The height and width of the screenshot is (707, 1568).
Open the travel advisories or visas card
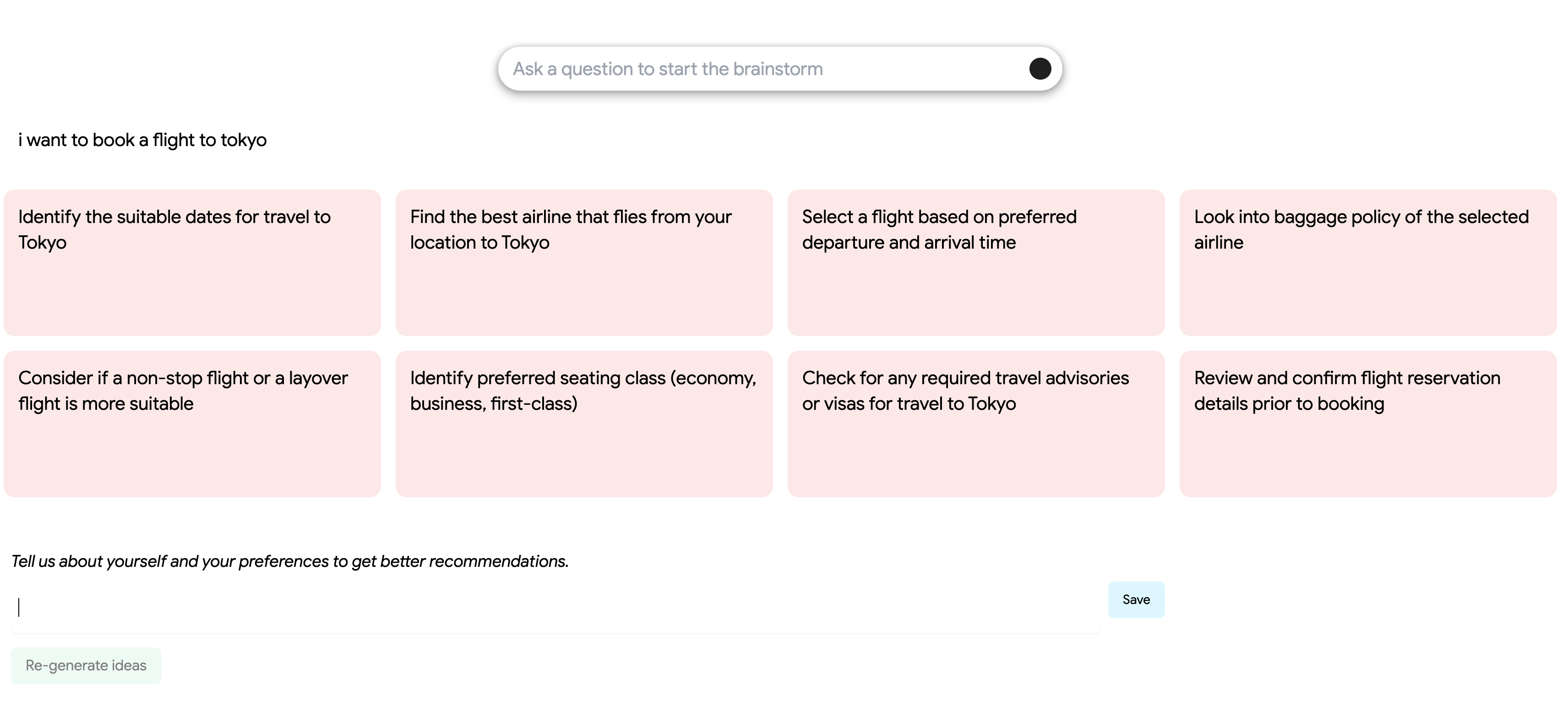point(976,424)
